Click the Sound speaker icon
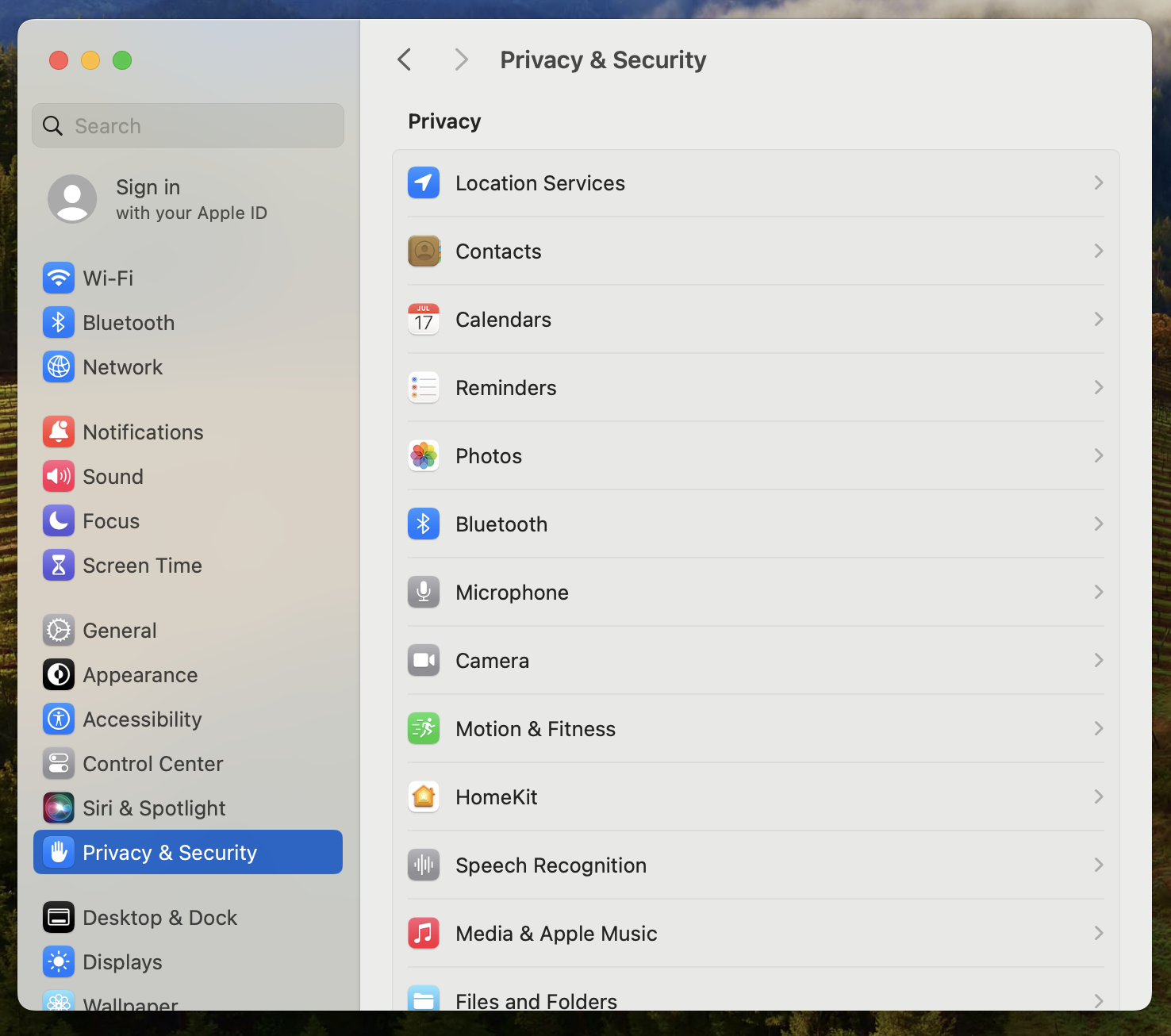 click(59, 477)
